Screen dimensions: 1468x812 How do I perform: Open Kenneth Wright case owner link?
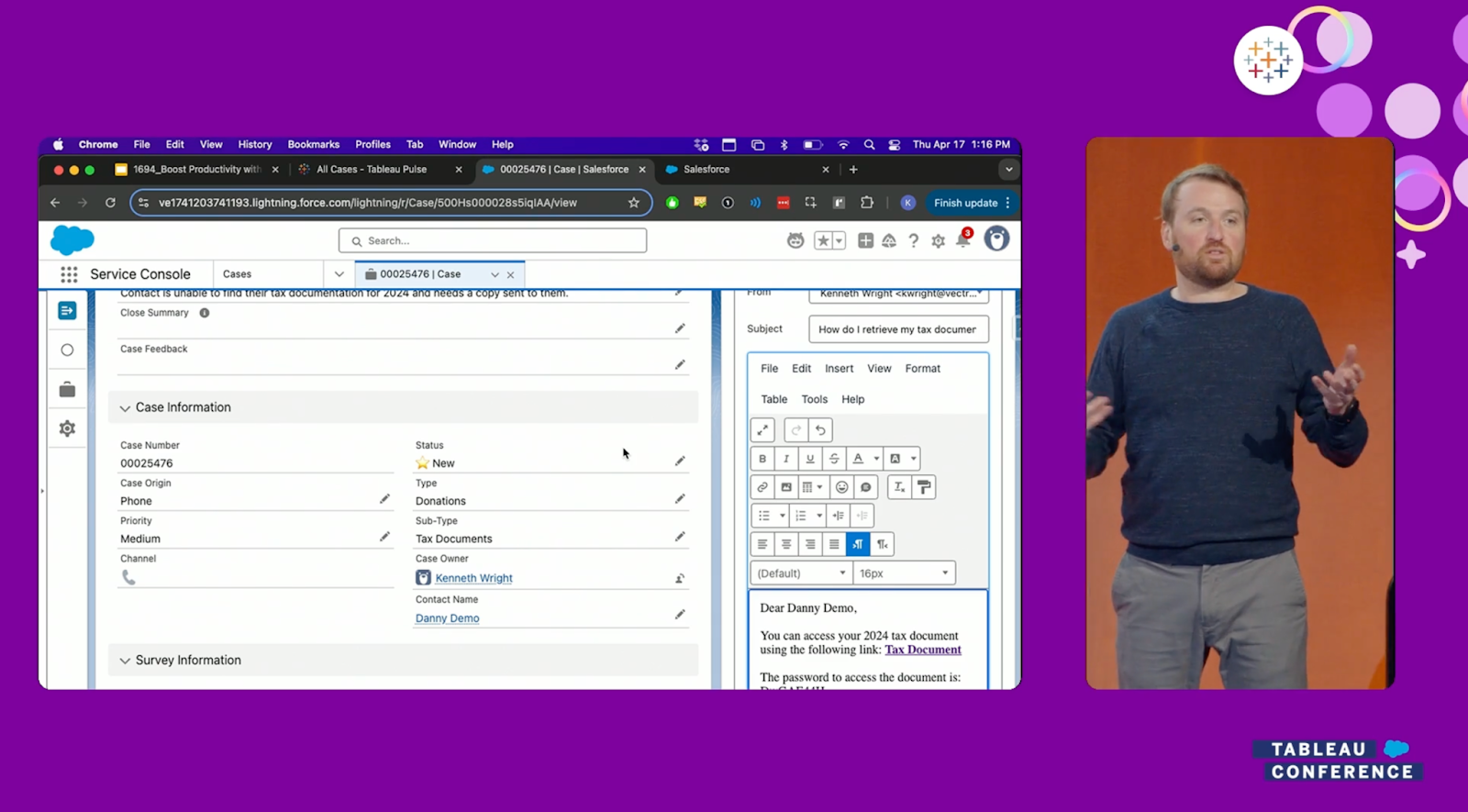point(473,578)
